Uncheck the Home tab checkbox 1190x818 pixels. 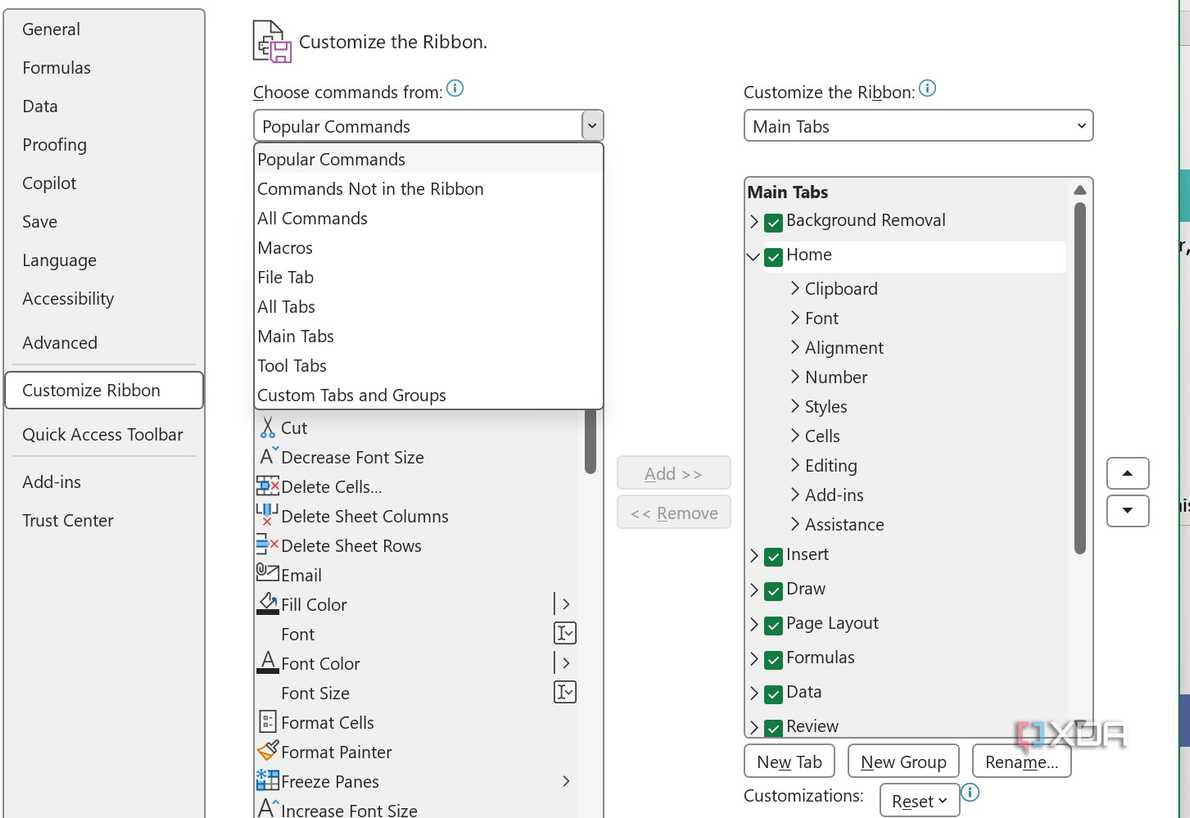tap(773, 257)
